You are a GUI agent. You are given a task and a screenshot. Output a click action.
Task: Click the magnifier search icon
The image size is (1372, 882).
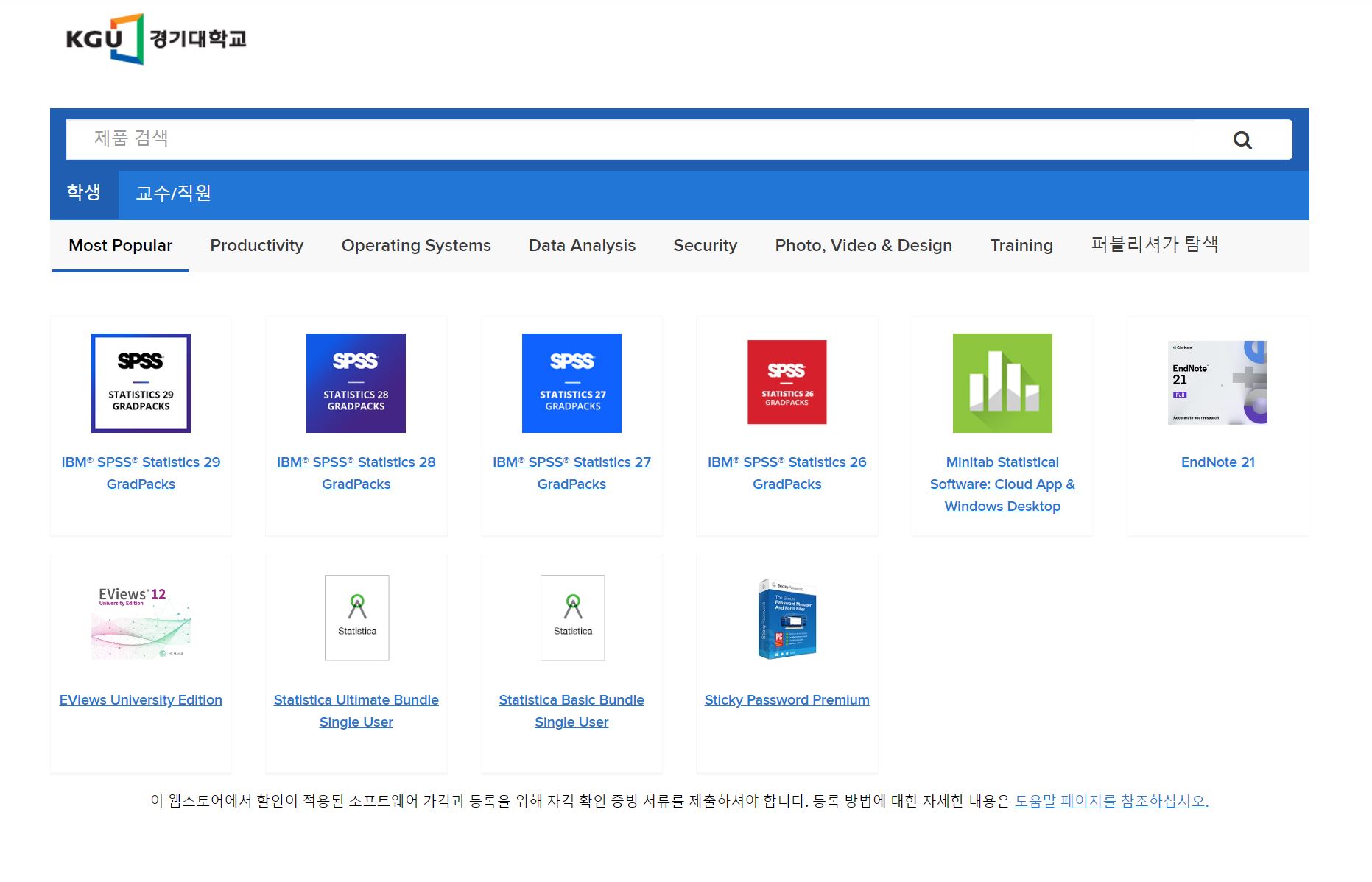pos(1242,140)
